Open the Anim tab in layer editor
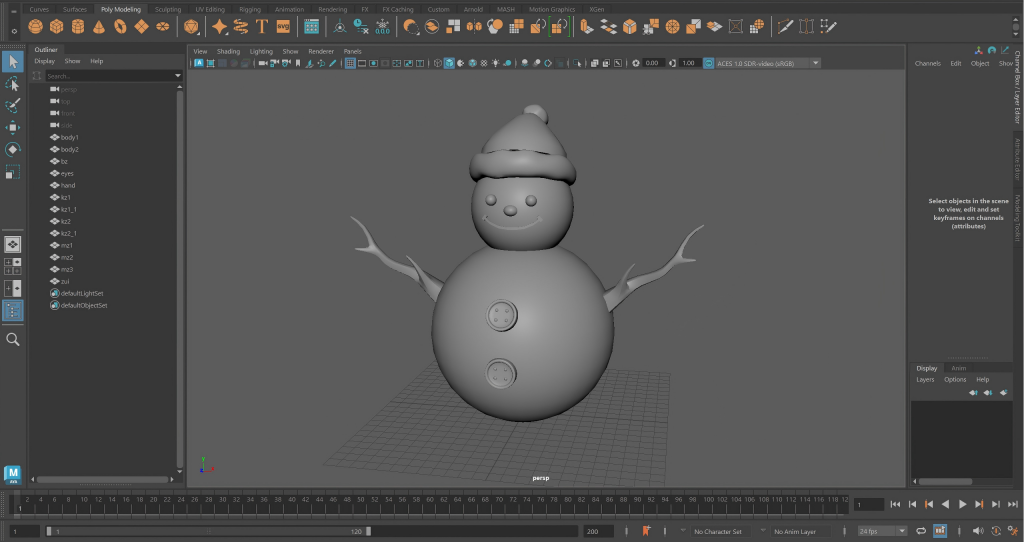 point(959,368)
